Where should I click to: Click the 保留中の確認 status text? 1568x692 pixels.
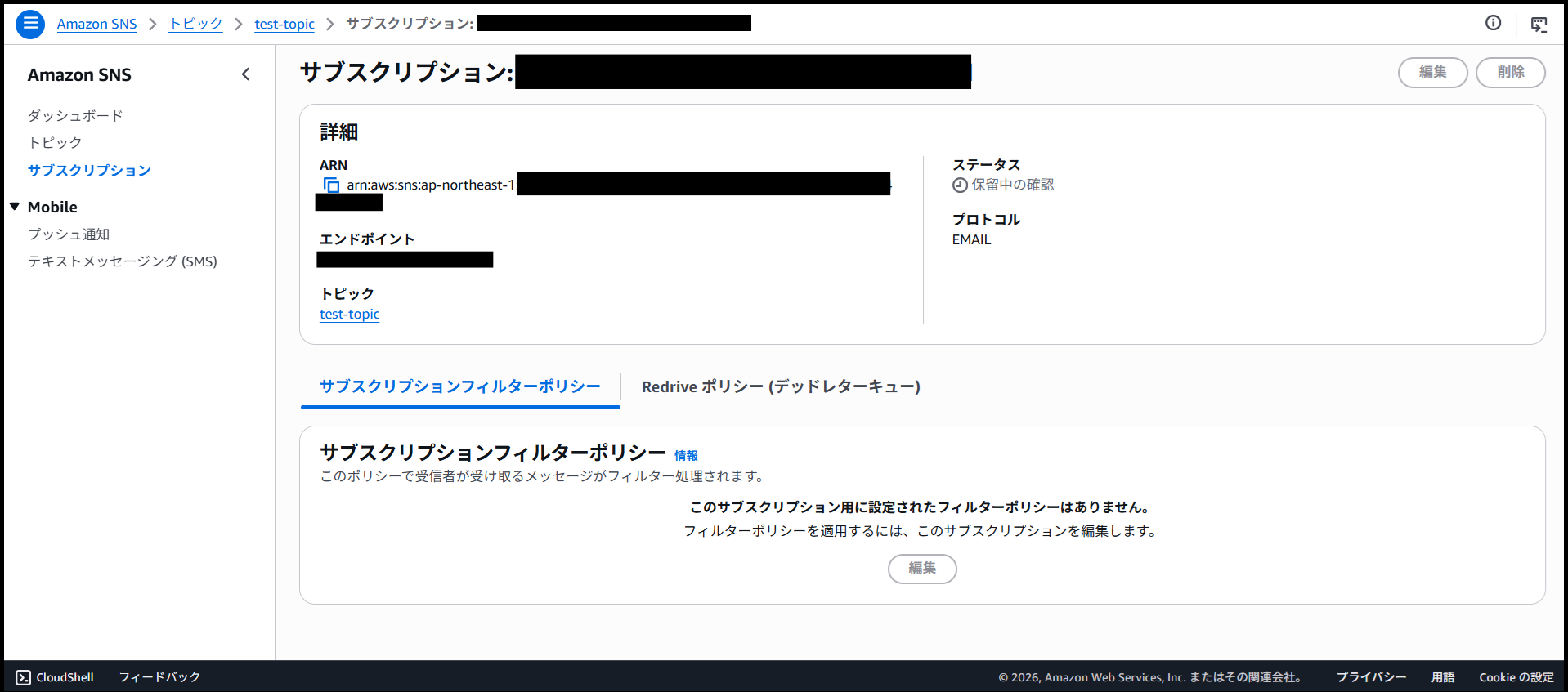point(1013,185)
